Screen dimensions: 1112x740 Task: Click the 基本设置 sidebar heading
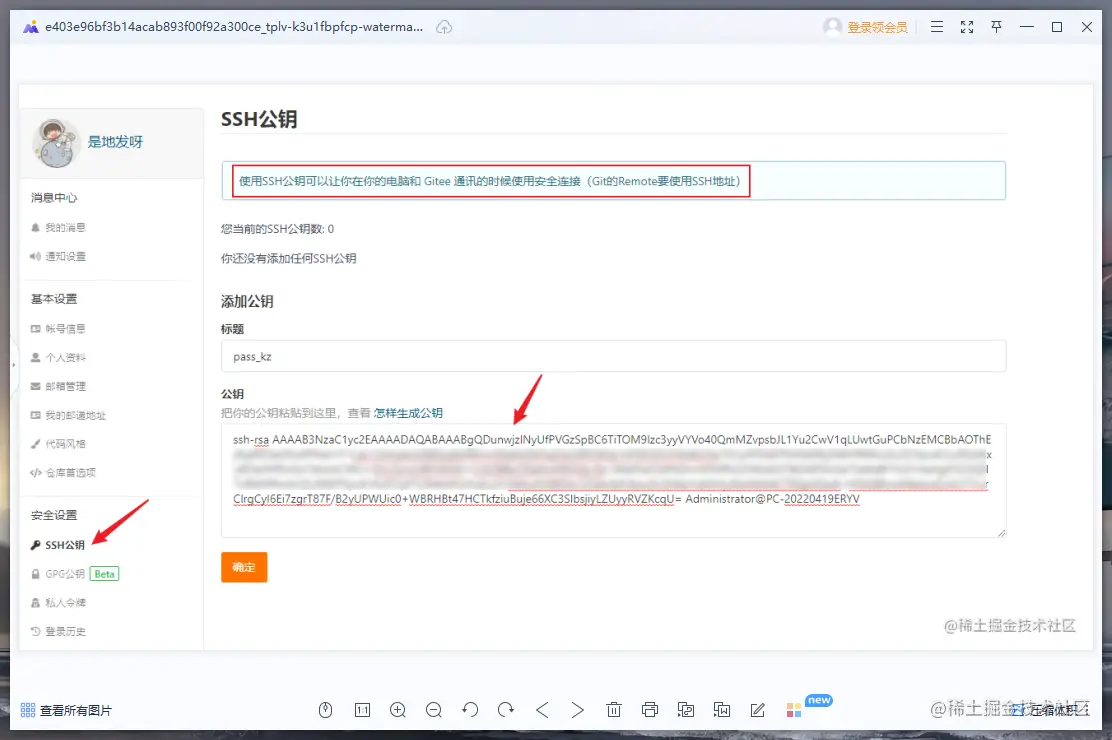coord(54,299)
